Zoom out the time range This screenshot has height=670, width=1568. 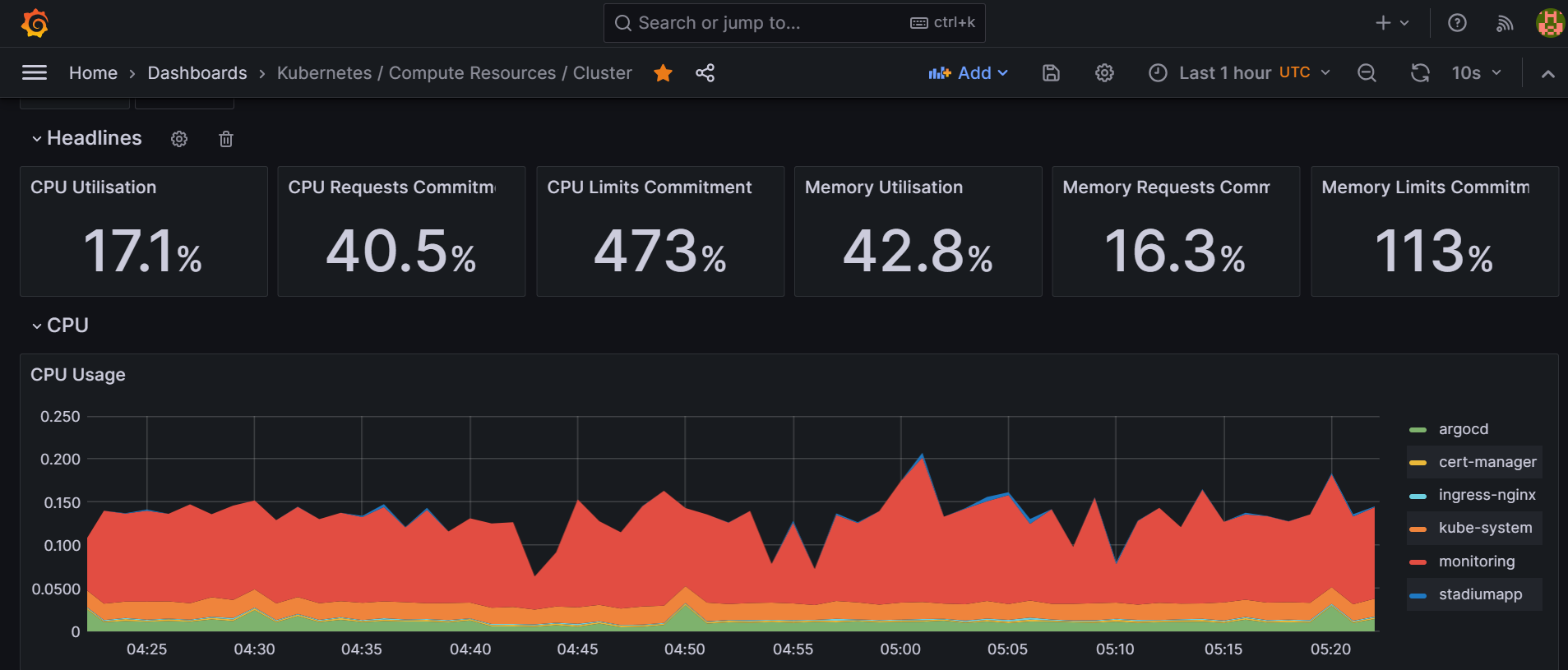(x=1367, y=73)
